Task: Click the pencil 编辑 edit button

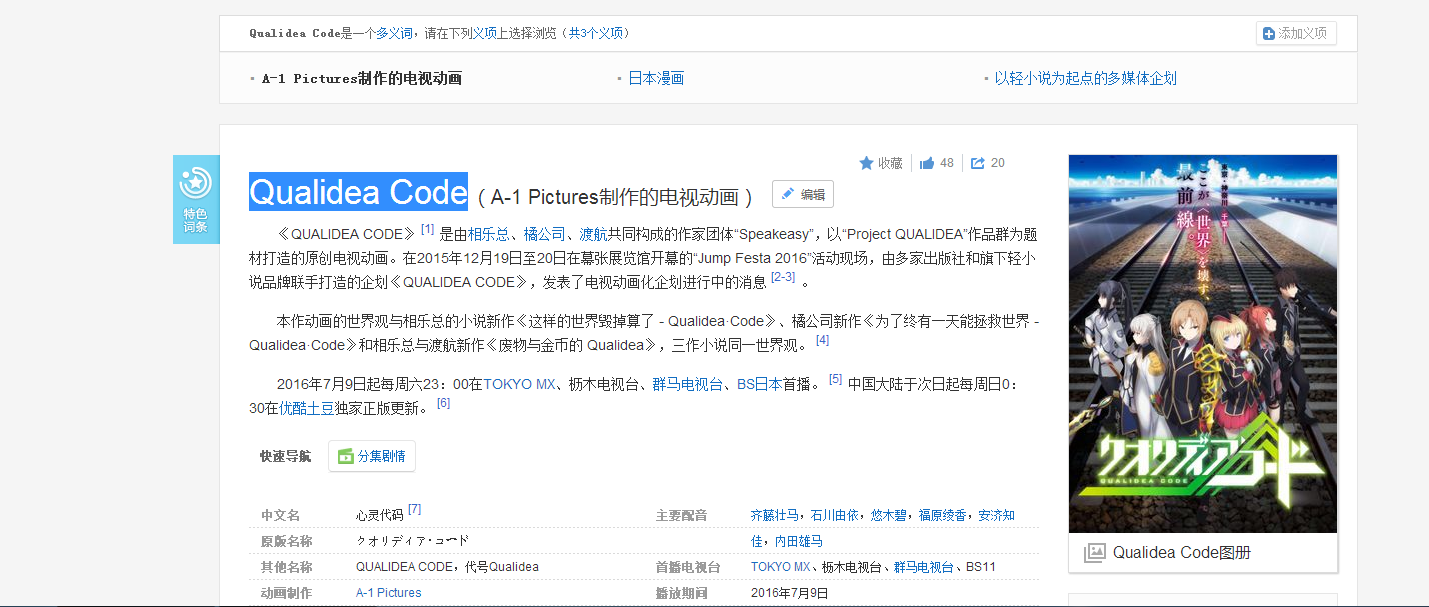Action: click(802, 195)
